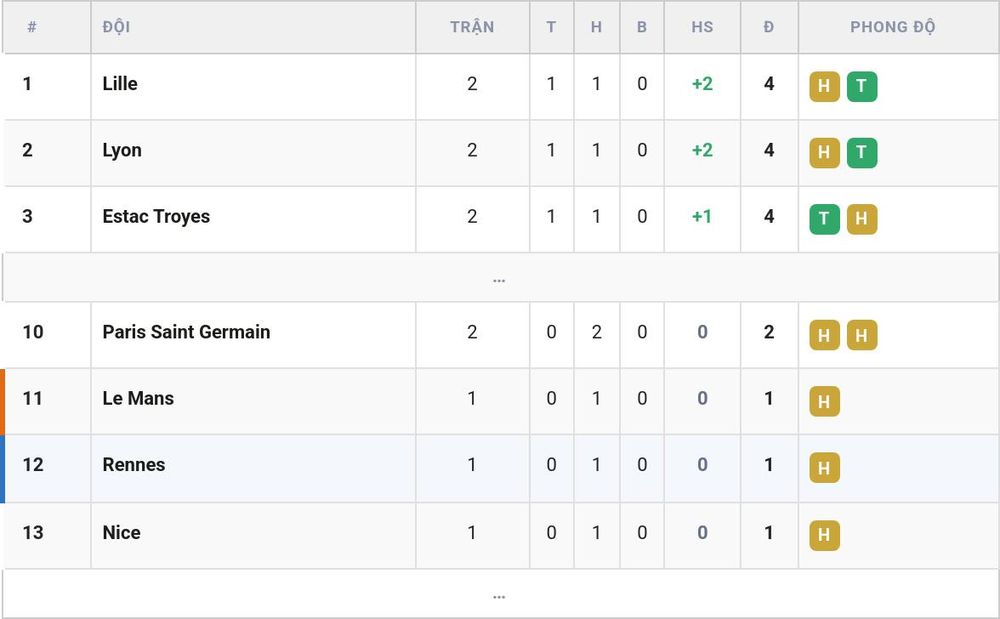Open the Rennes team link
The width and height of the screenshot is (1000, 619).
pos(134,465)
